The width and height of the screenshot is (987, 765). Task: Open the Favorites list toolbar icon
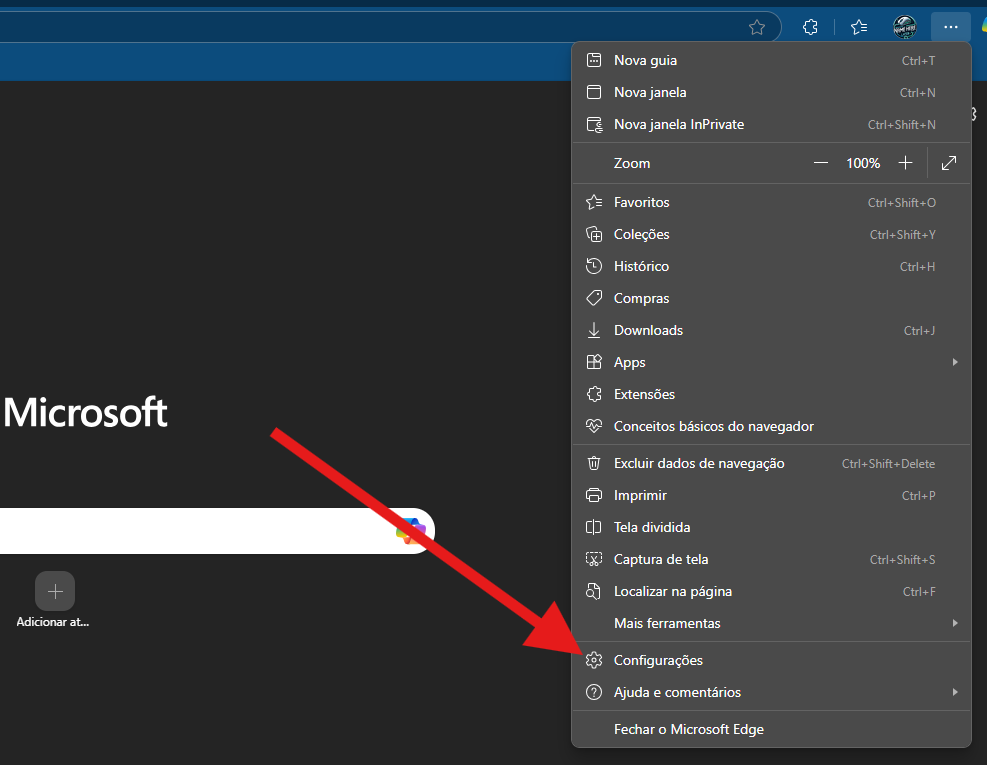[859, 27]
